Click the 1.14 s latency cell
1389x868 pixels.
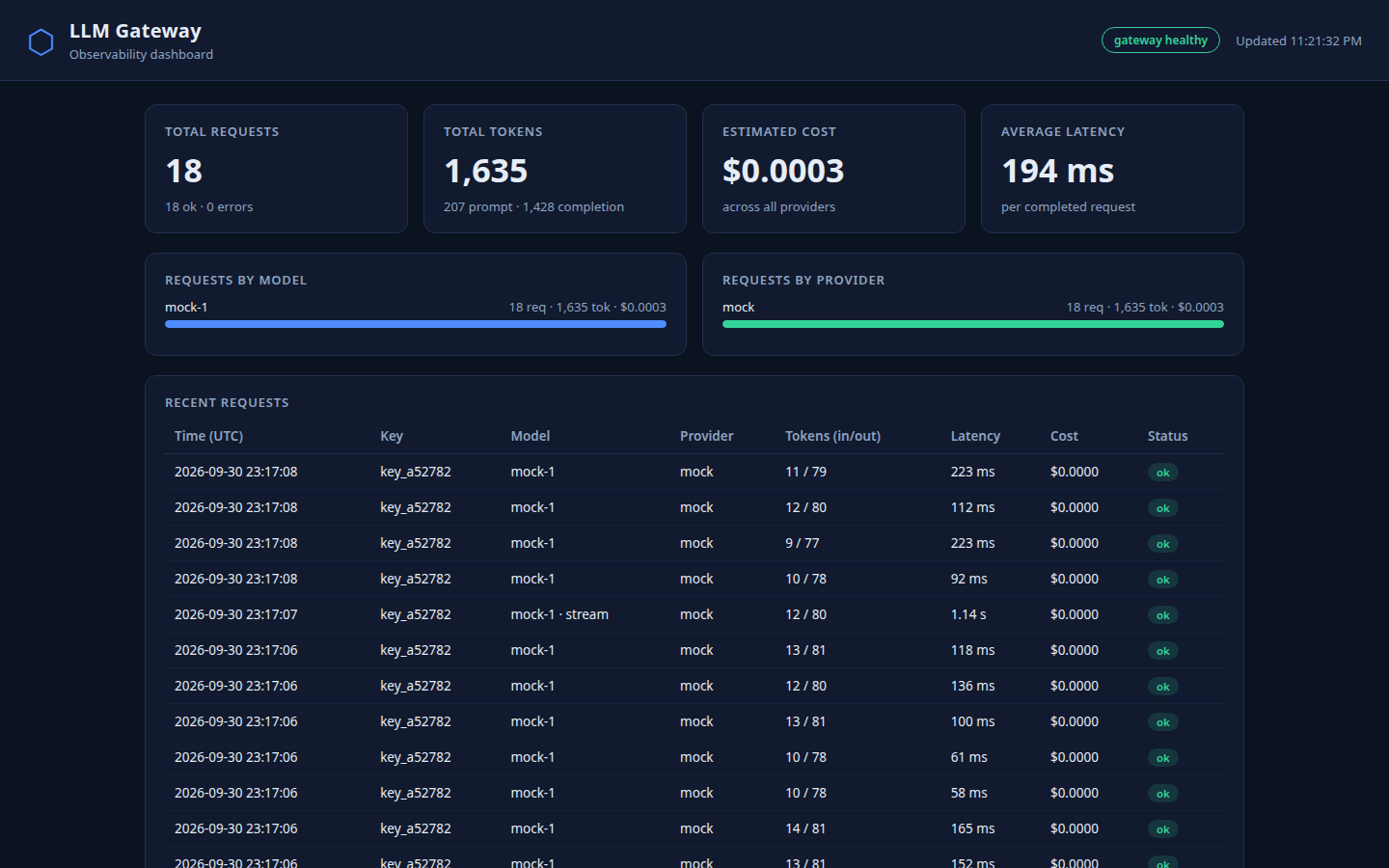968,614
